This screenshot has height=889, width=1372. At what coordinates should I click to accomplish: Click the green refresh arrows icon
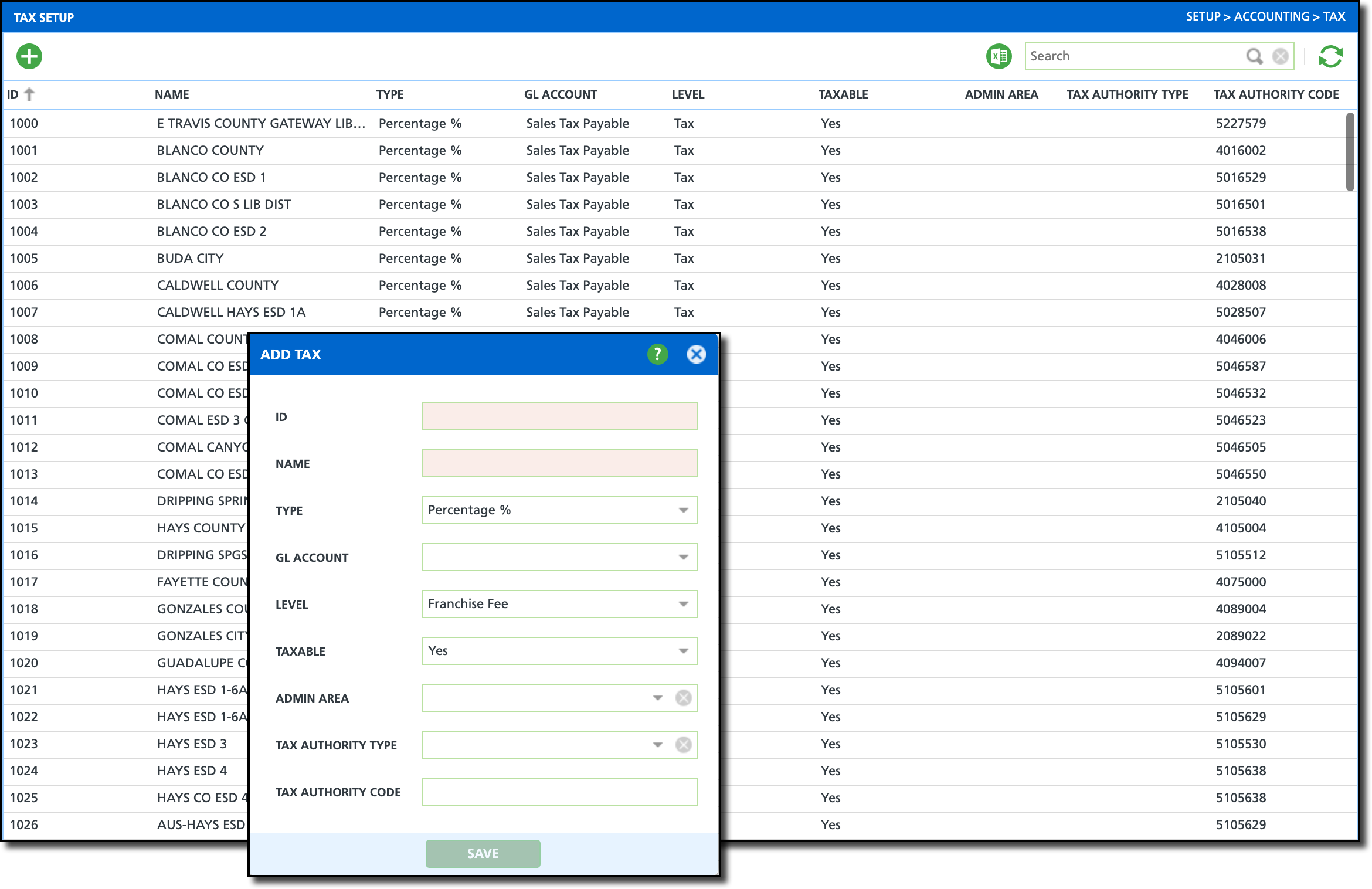(1330, 57)
